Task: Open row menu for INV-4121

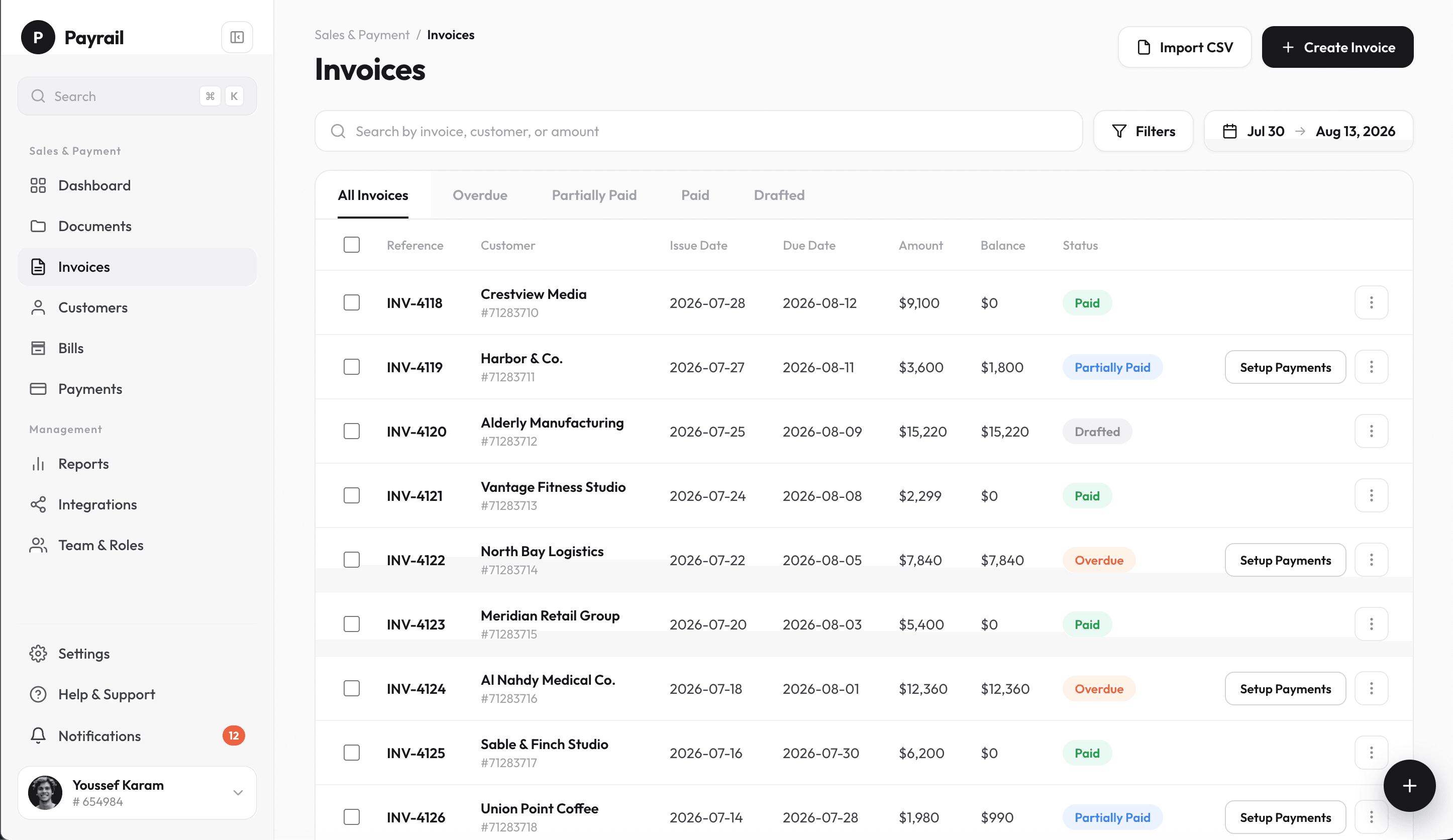Action: [x=1371, y=495]
